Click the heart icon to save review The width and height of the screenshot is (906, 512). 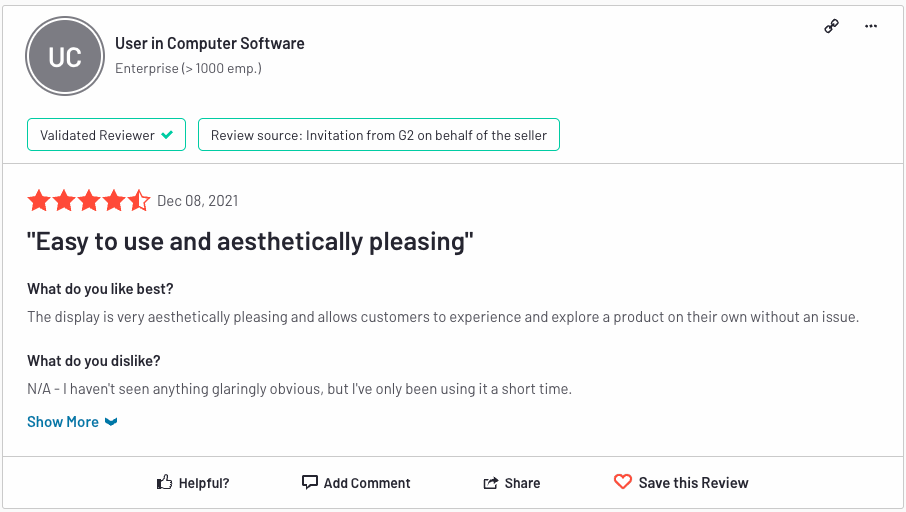(x=623, y=482)
